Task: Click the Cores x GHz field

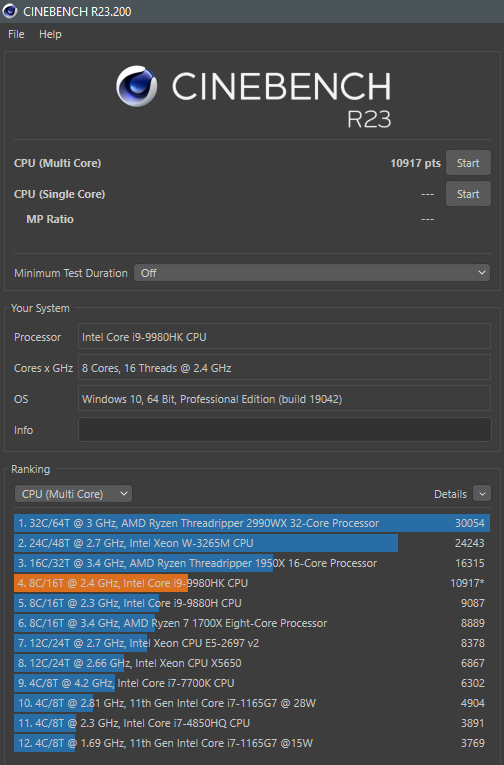Action: tap(284, 367)
